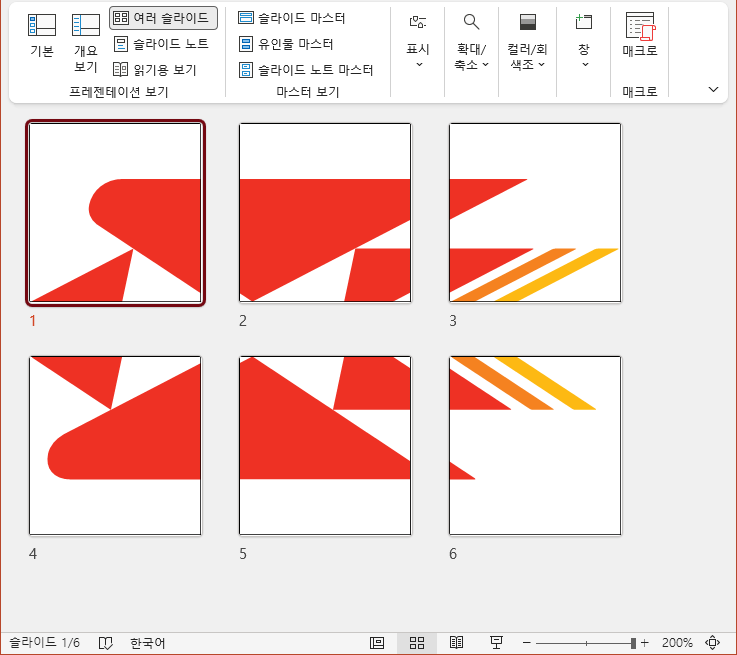This screenshot has height=655, width=737.
Task: Select slide 3 thumbnail with orange stripes
Action: 535,212
